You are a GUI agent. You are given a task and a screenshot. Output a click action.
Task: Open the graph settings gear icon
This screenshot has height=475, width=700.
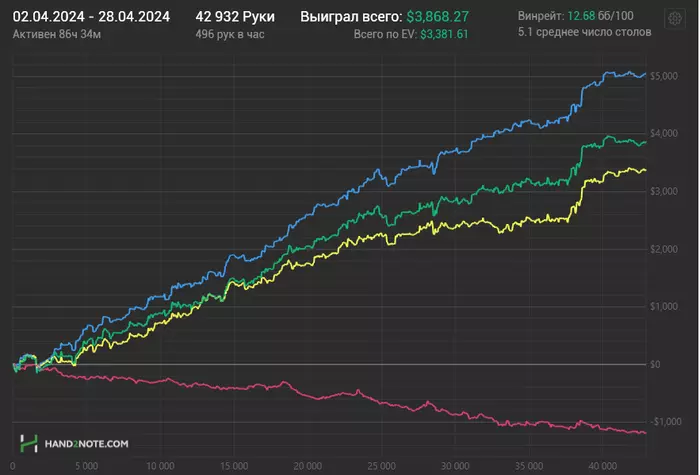point(675,18)
